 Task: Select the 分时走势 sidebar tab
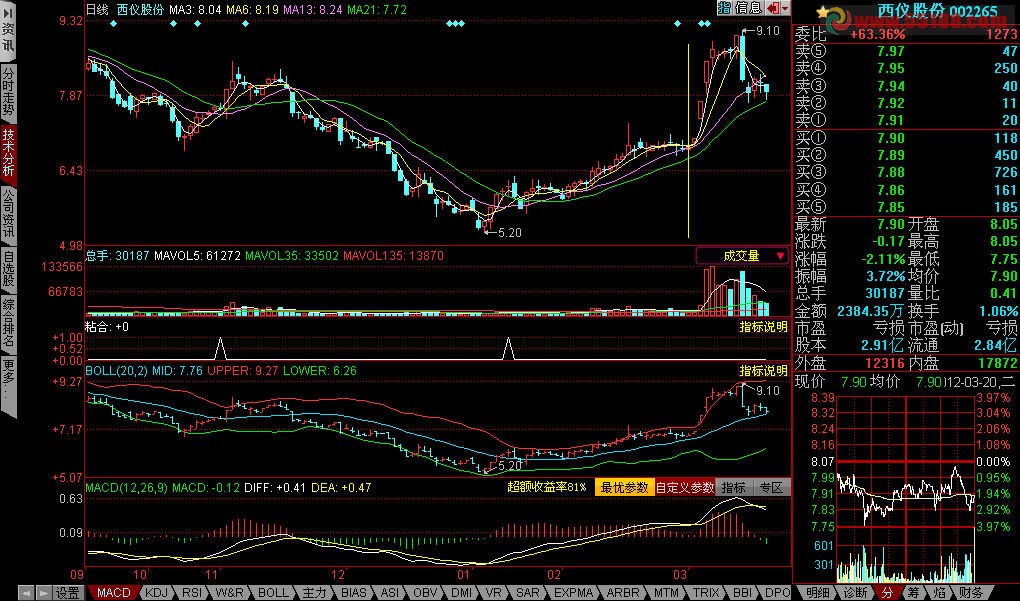8,93
